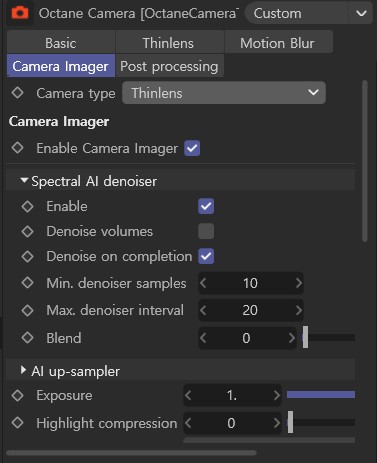Click keyframe diamond beside denoiser Enable
The height and width of the screenshot is (463, 377).
pyautogui.click(x=27, y=206)
